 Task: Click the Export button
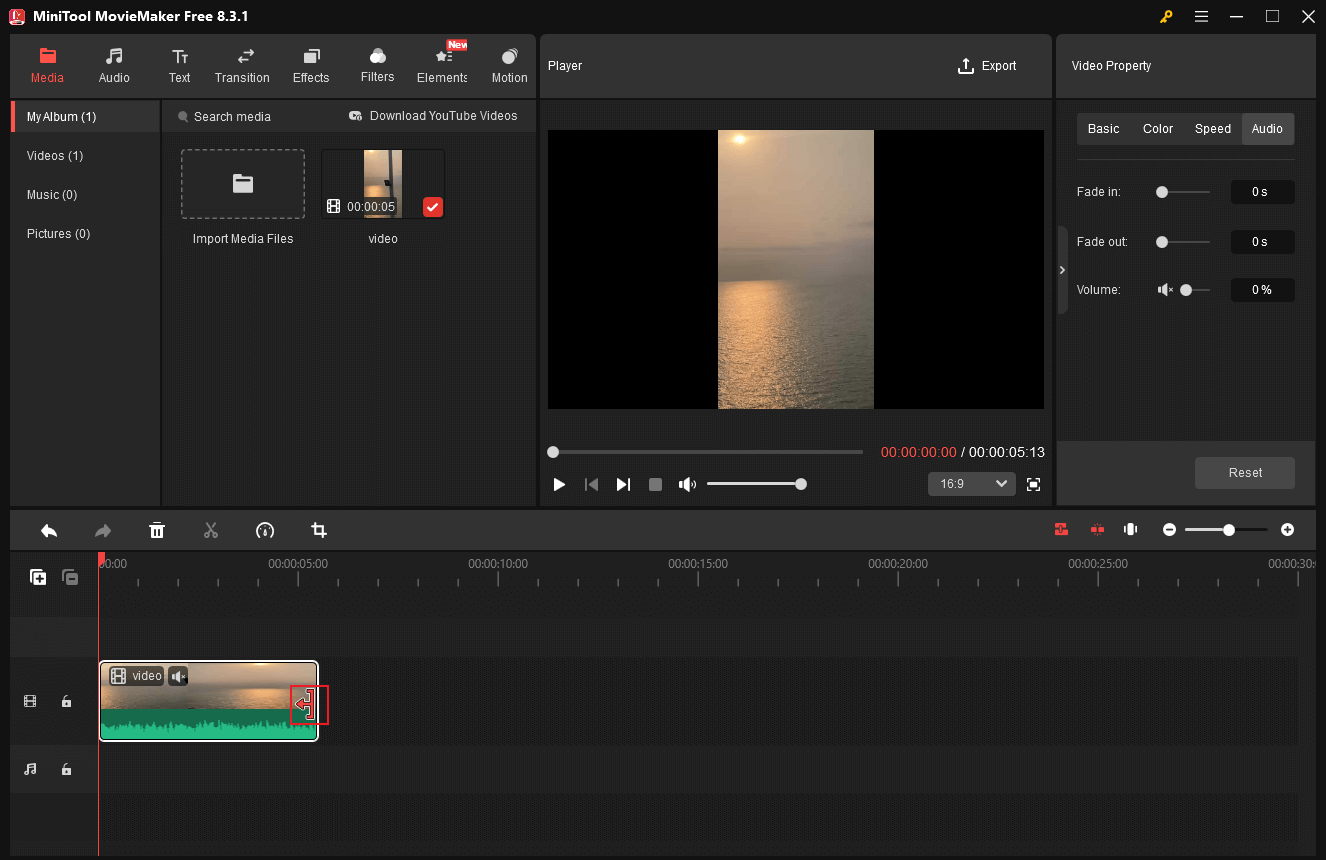[986, 65]
